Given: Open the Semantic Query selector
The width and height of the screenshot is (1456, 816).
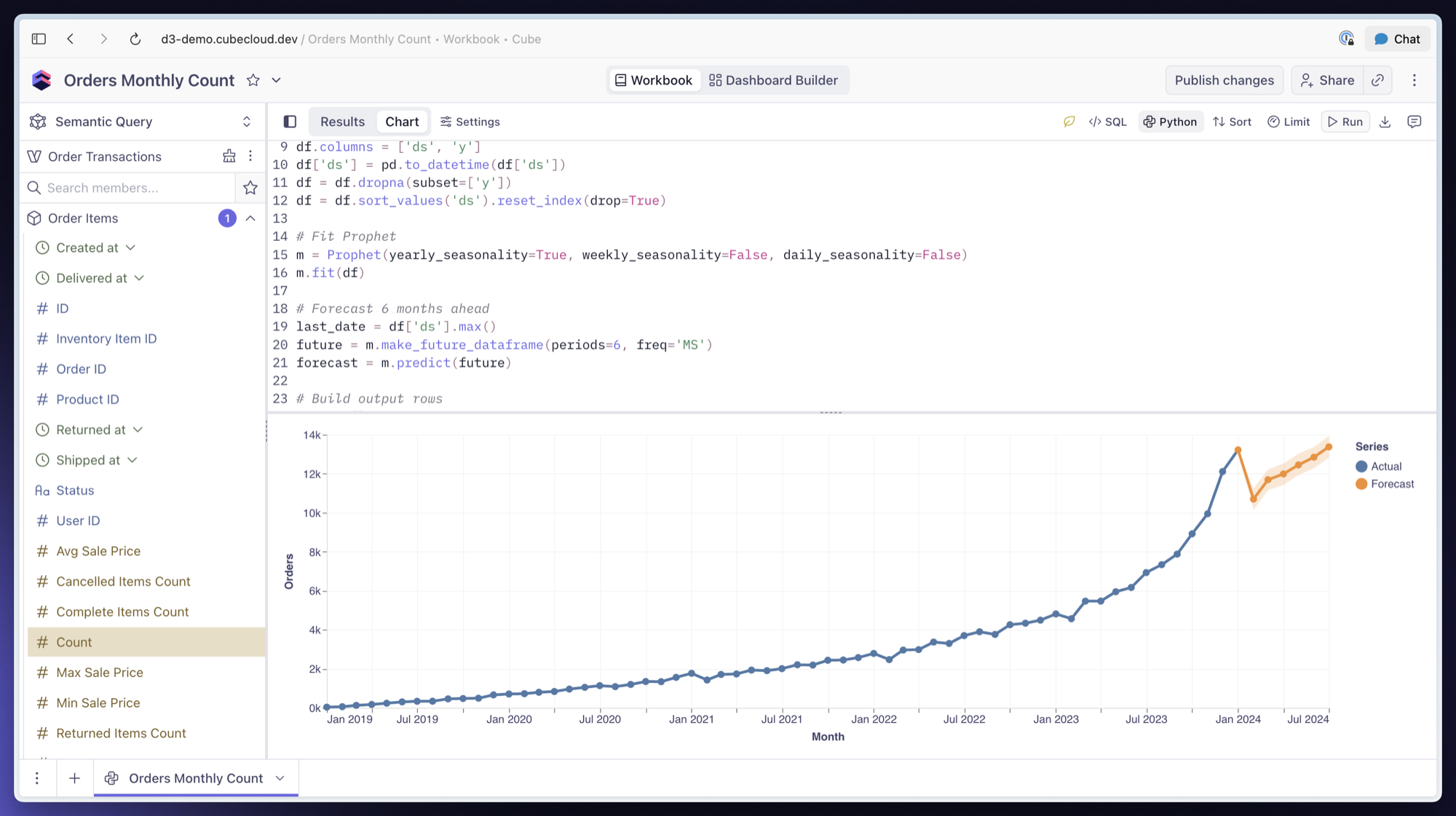Looking at the screenshot, I should tap(142, 122).
